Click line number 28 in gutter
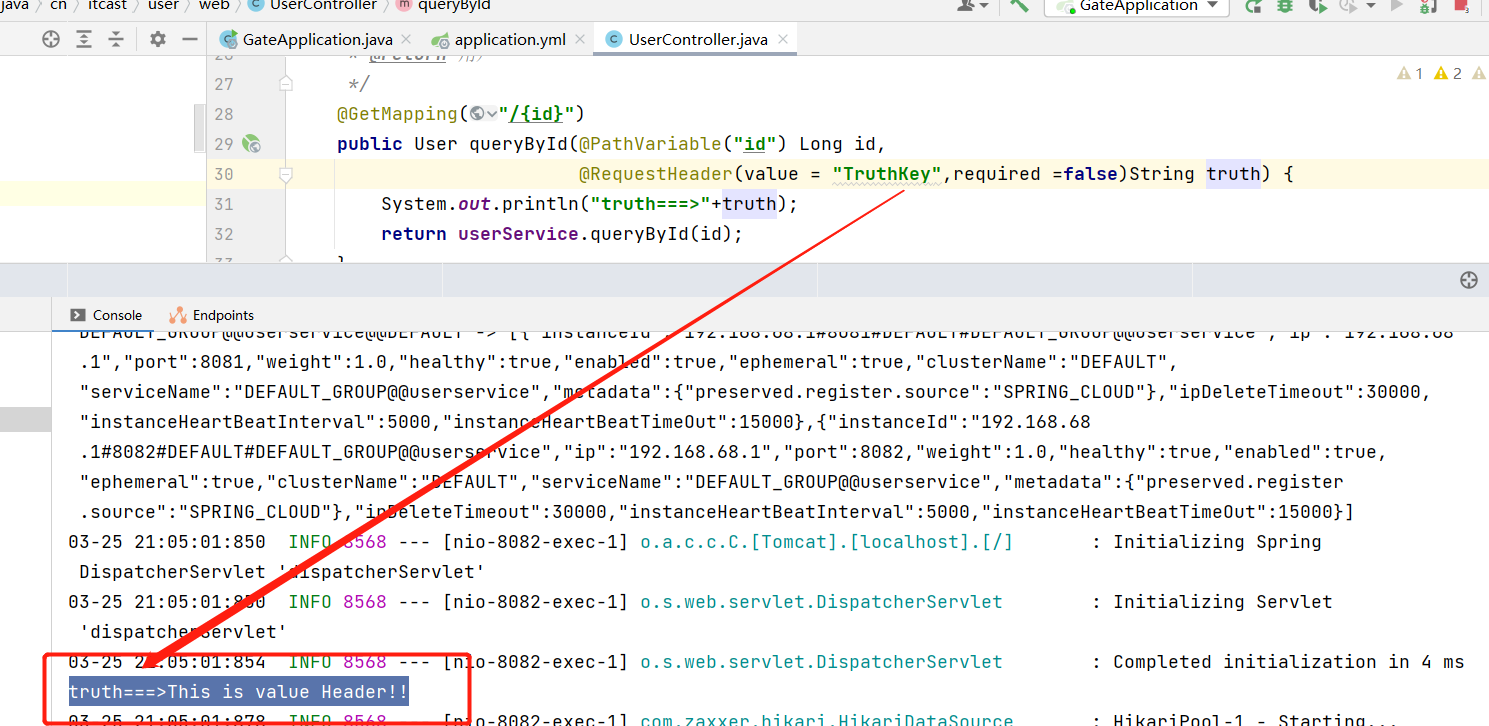This screenshot has width=1489, height=726. [224, 114]
